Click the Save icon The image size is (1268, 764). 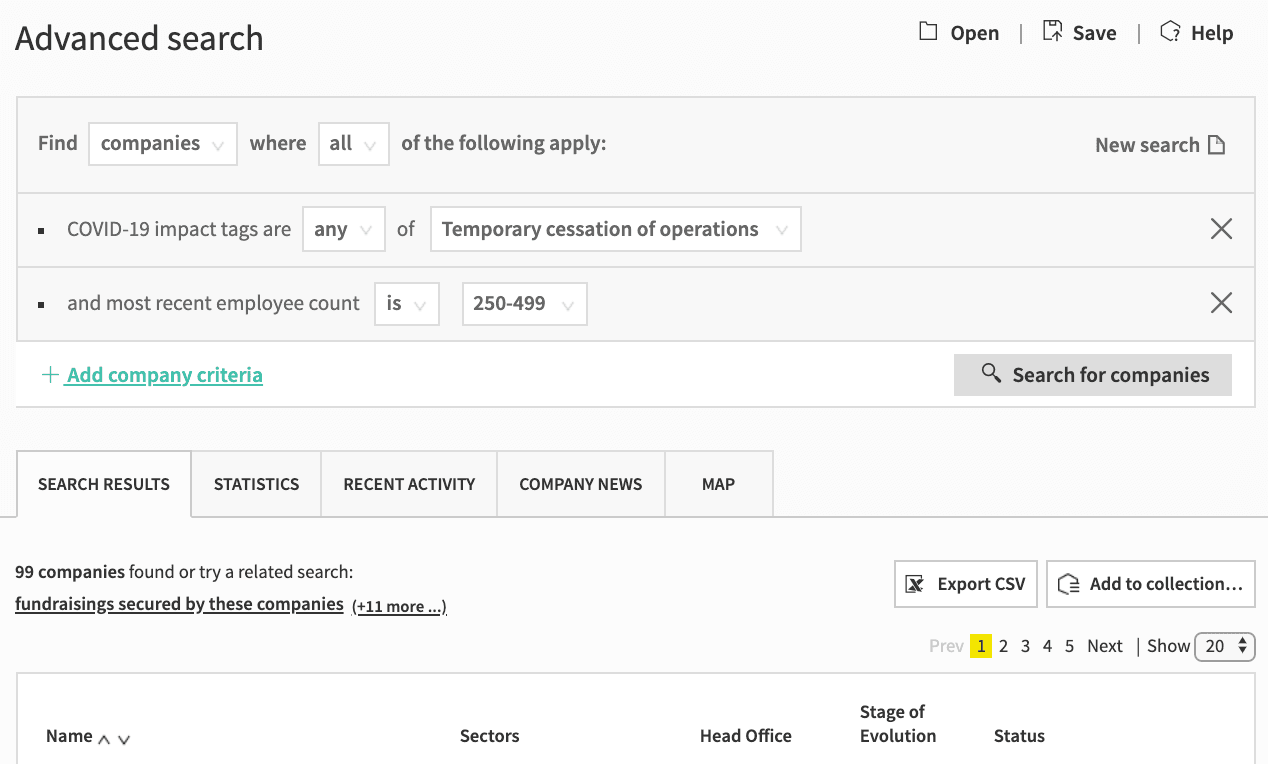click(x=1052, y=32)
